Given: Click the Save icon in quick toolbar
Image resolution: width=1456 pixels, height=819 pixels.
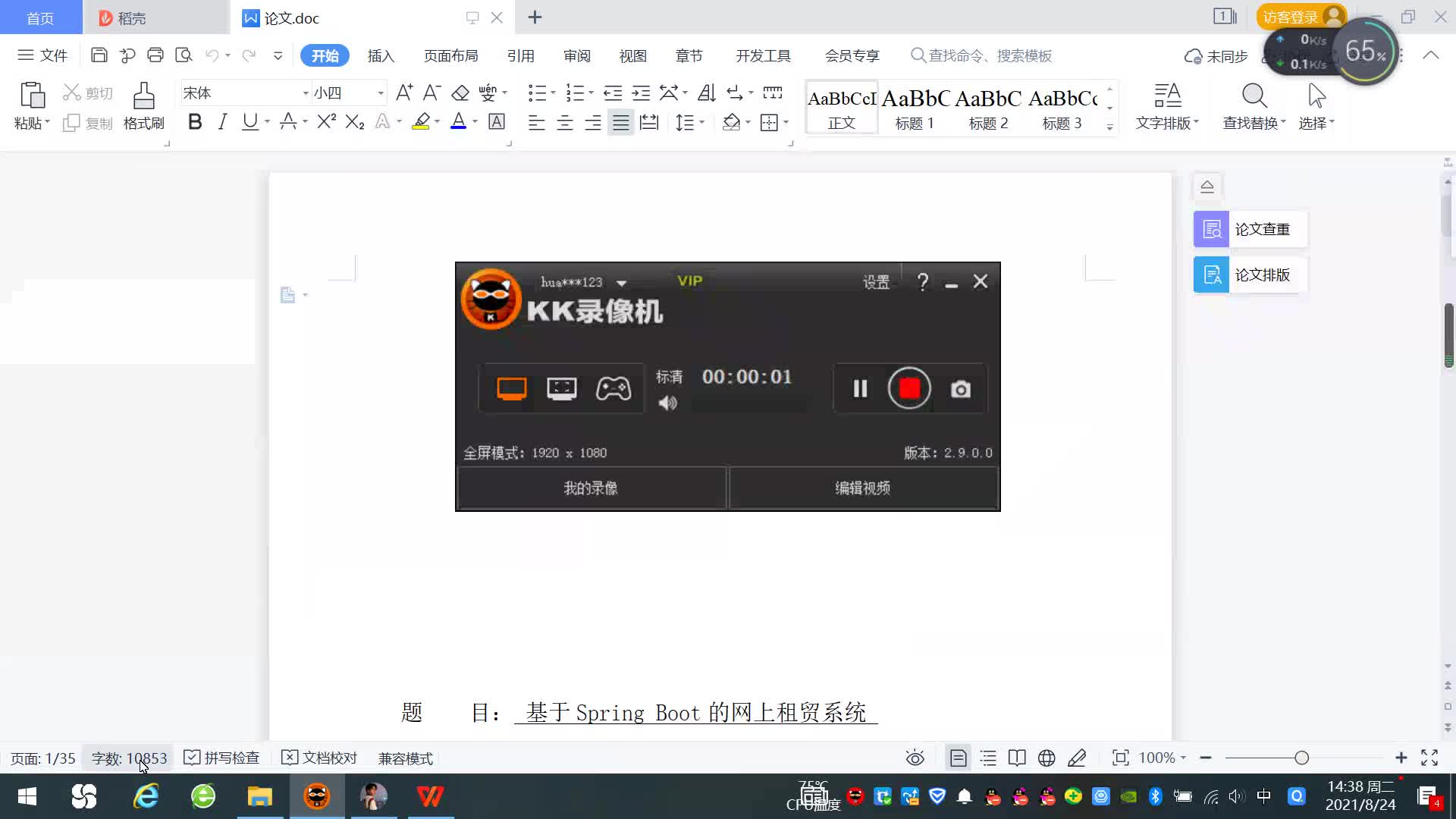Looking at the screenshot, I should (99, 55).
